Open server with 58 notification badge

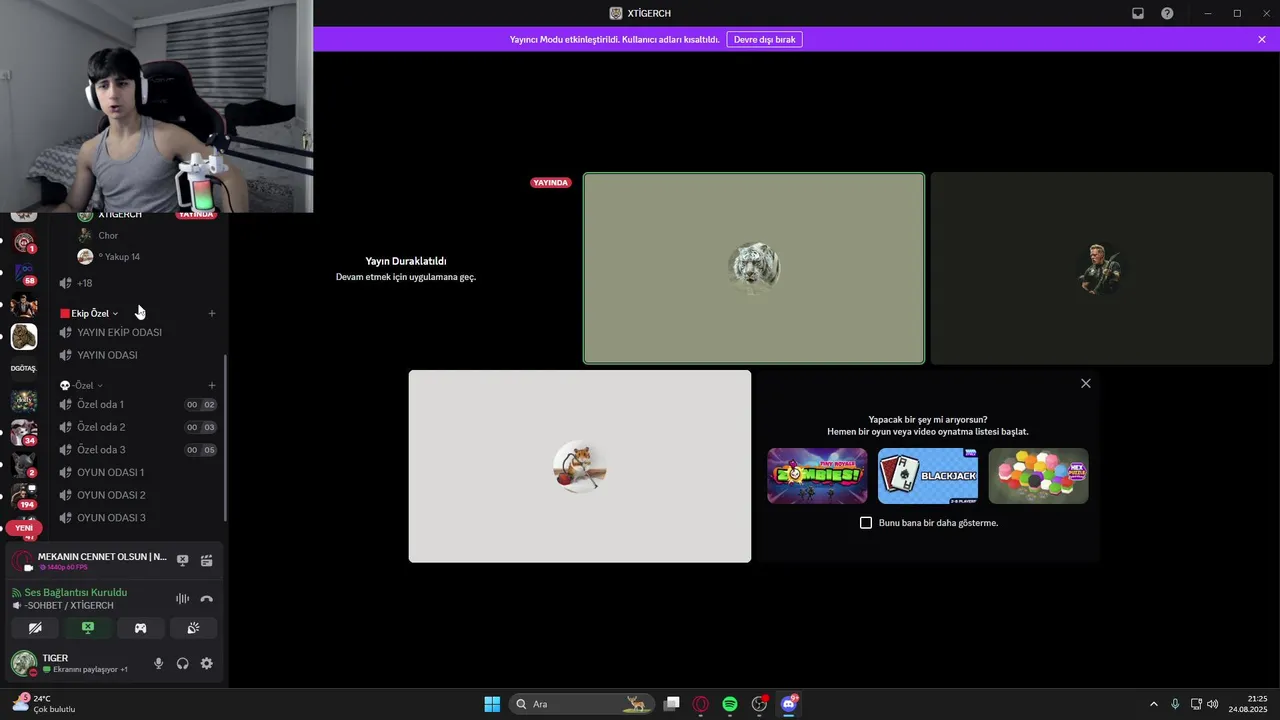click(x=24, y=273)
